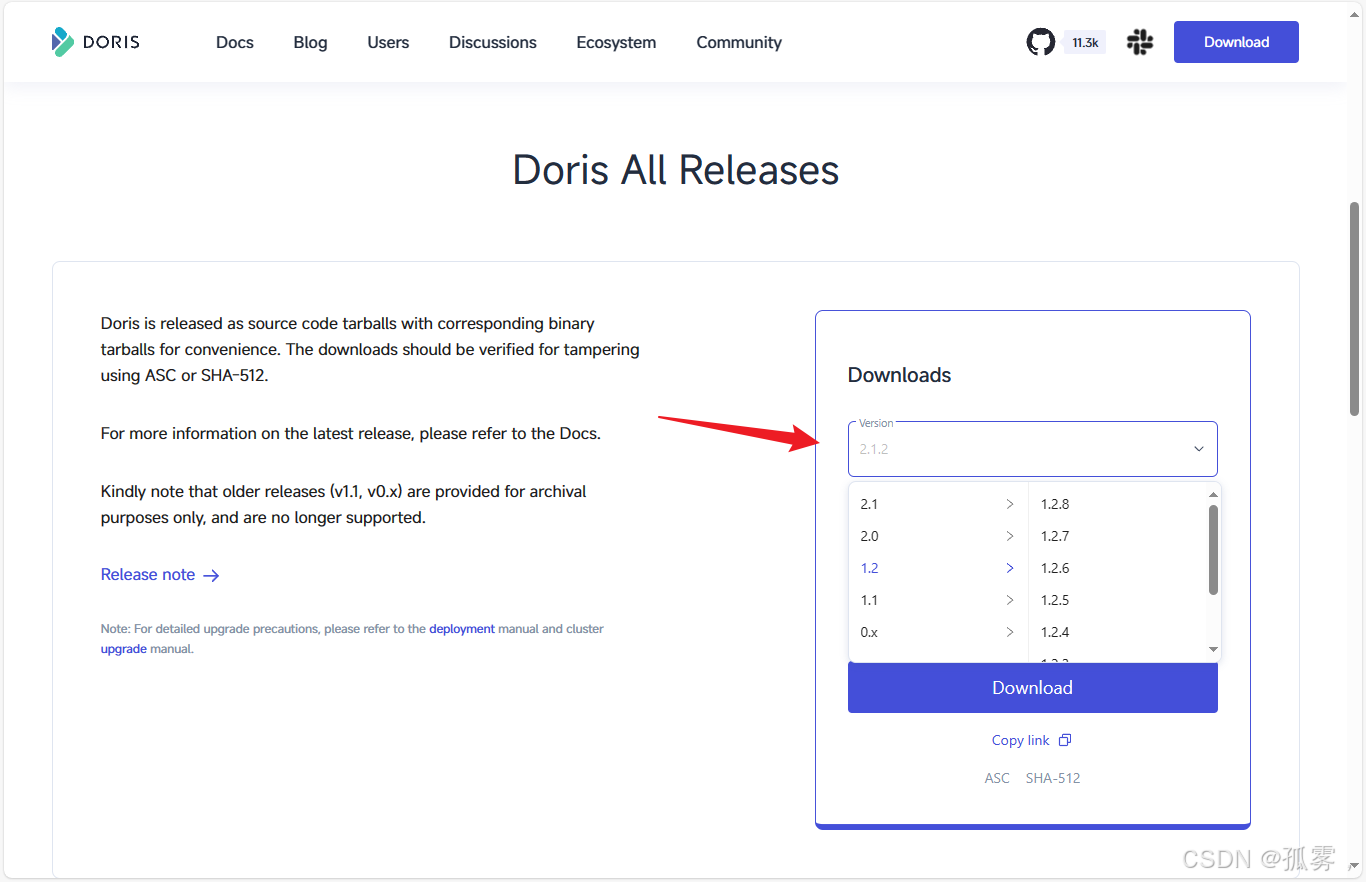Open the ASC signature link

pyautogui.click(x=997, y=778)
